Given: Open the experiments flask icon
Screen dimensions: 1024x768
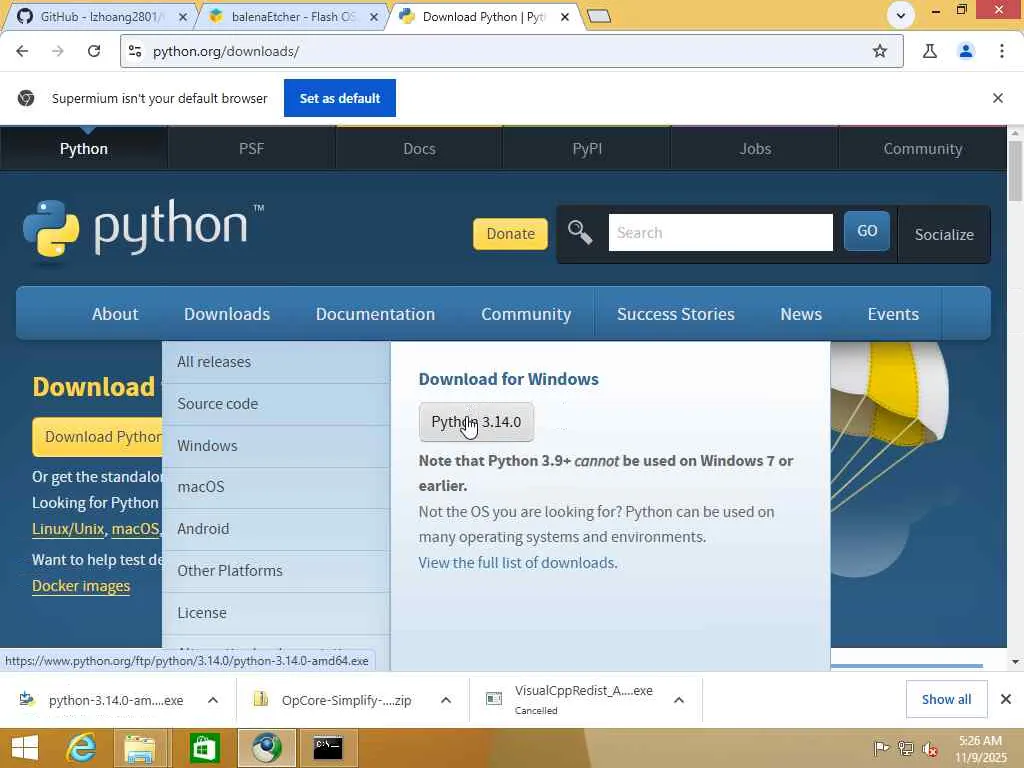Looking at the screenshot, I should point(930,51).
